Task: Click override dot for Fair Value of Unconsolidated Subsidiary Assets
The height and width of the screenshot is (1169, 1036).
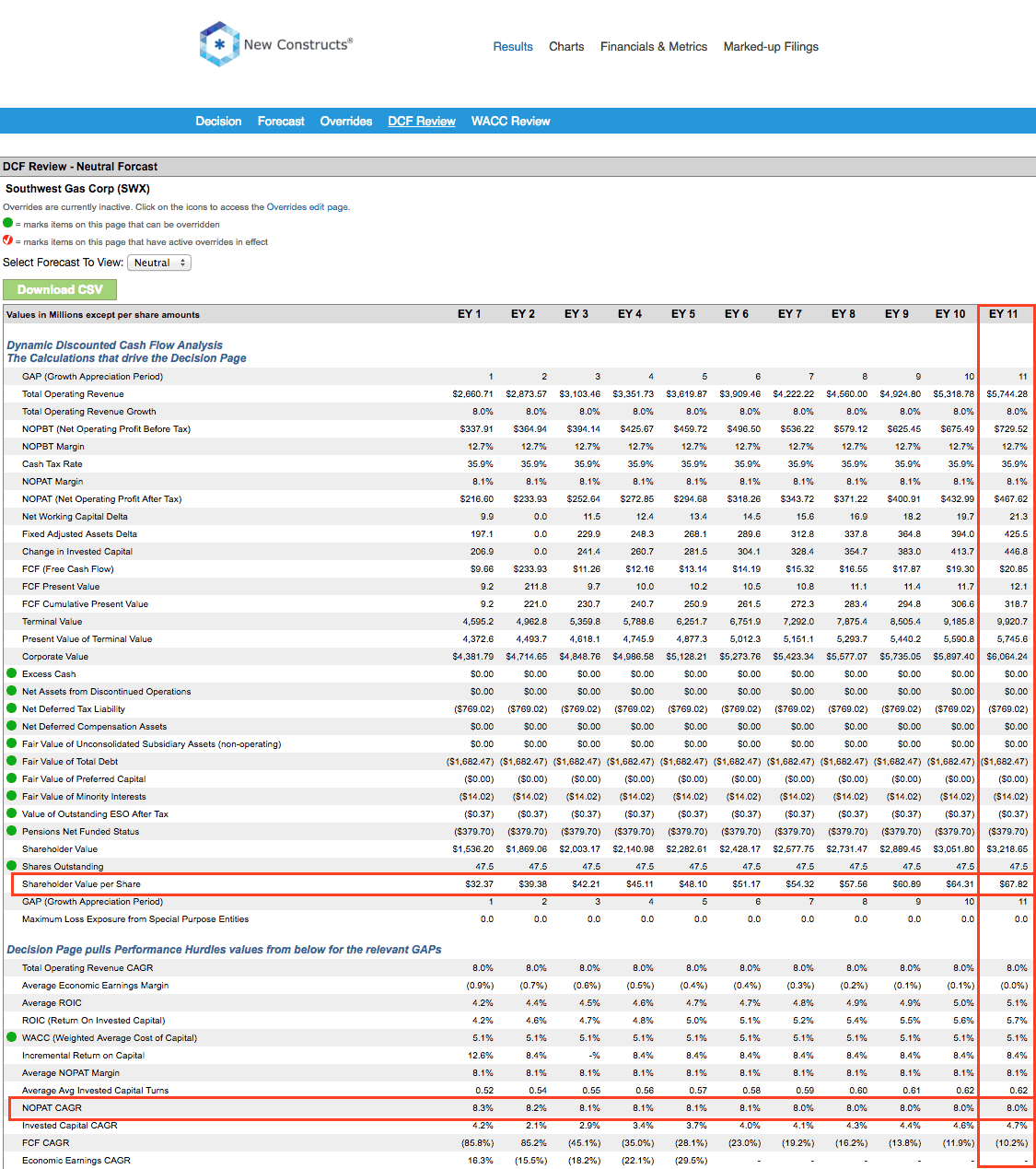Action: point(12,743)
